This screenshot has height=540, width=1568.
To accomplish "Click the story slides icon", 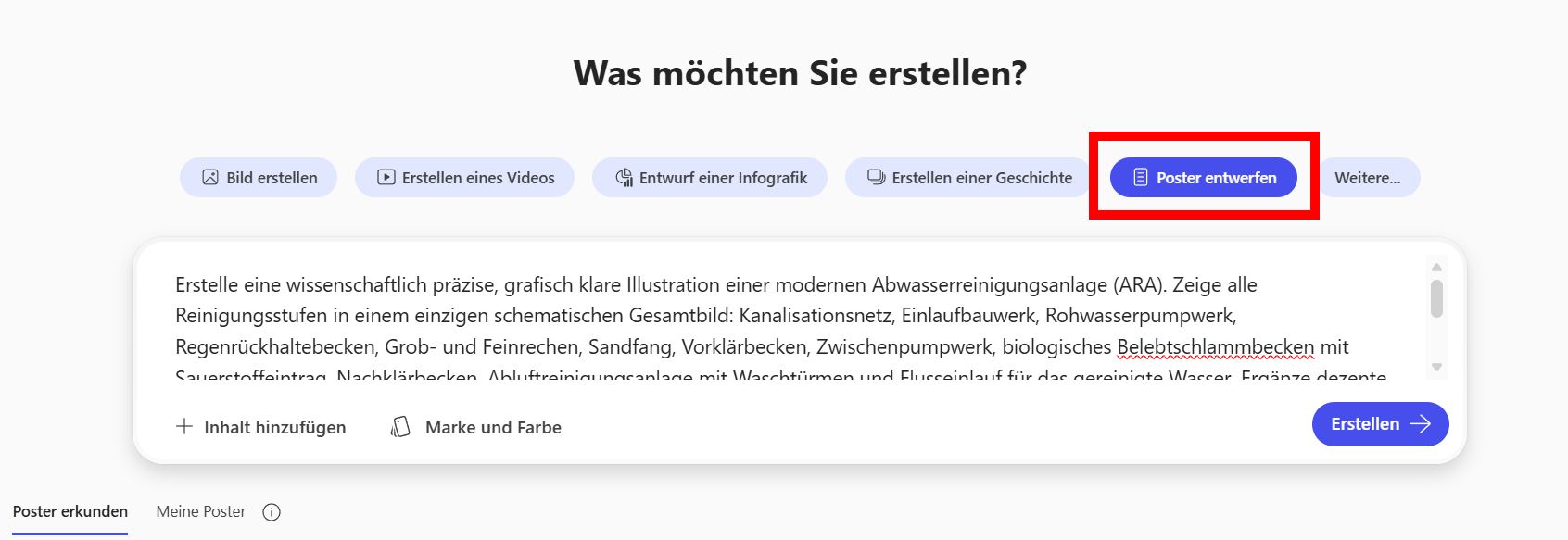I will point(876,177).
